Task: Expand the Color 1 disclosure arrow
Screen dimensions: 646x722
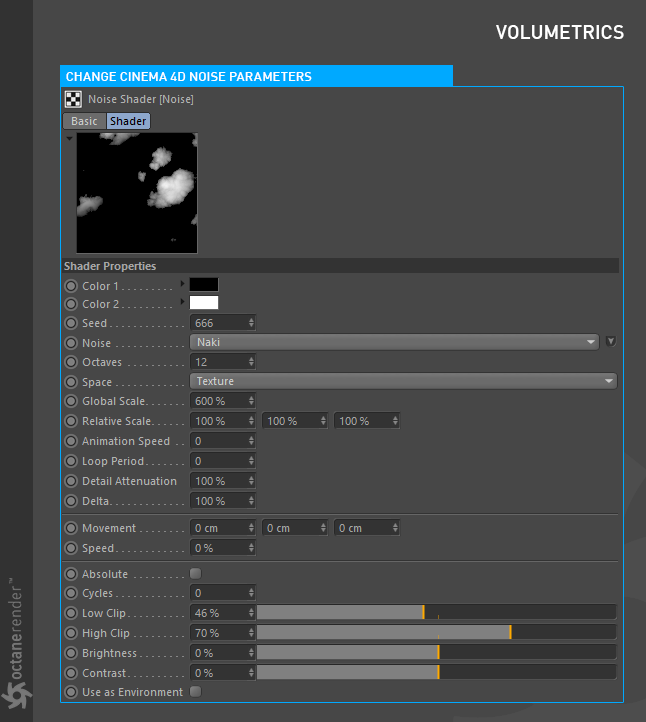Action: pyautogui.click(x=182, y=285)
